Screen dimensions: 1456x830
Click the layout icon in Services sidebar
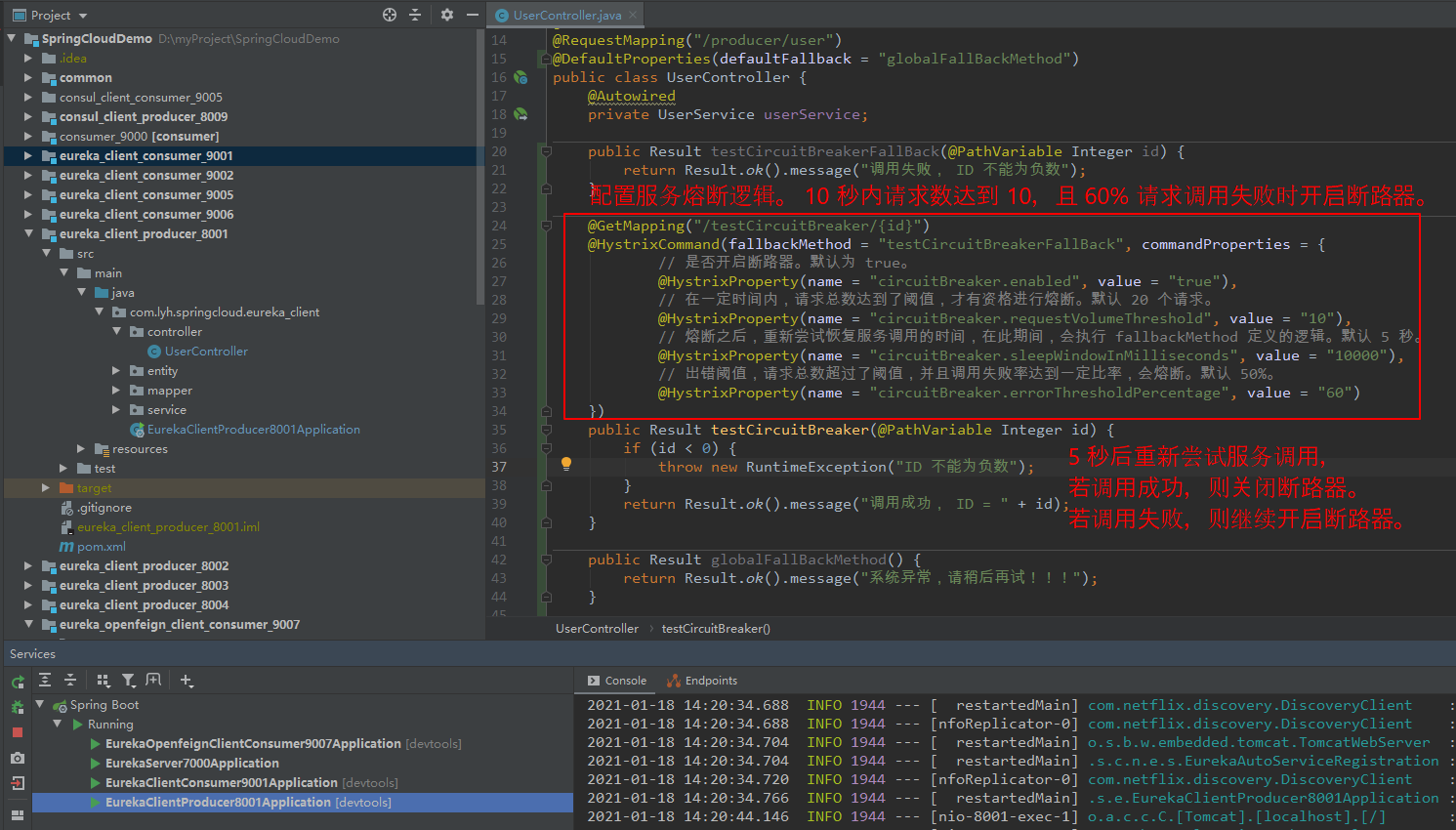coord(18,814)
